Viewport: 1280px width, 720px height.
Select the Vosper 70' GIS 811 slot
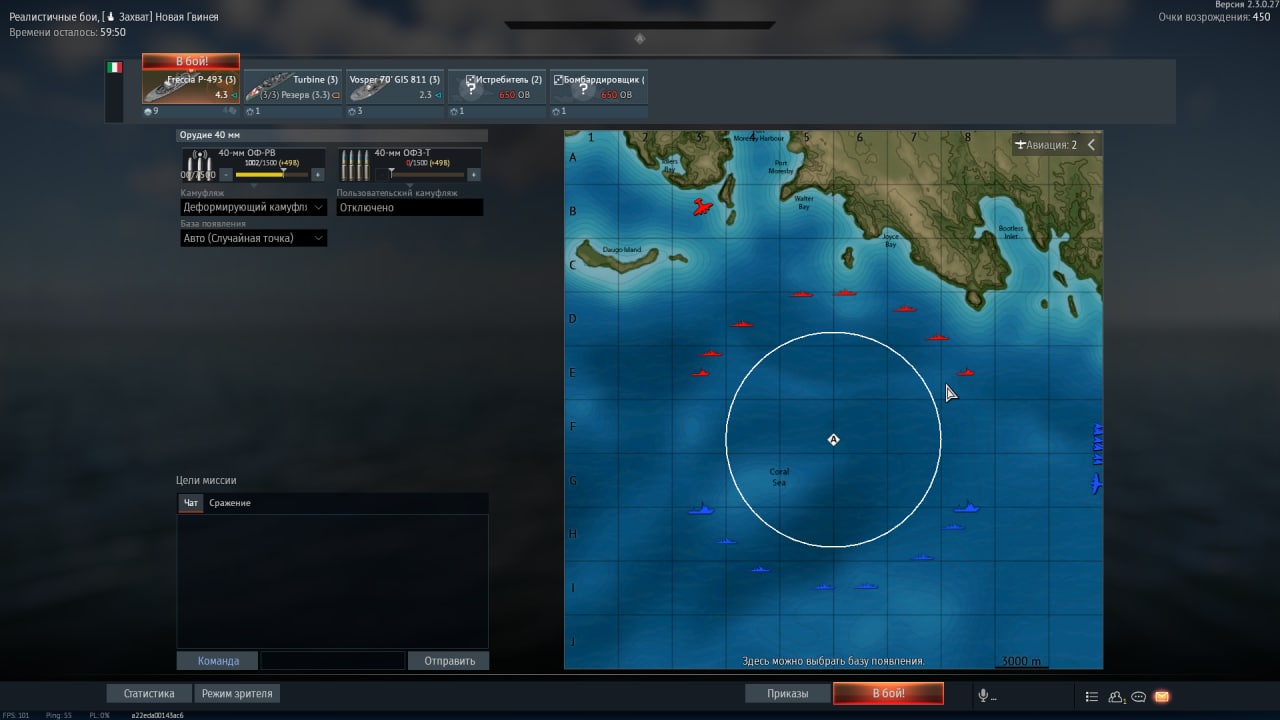coord(395,87)
